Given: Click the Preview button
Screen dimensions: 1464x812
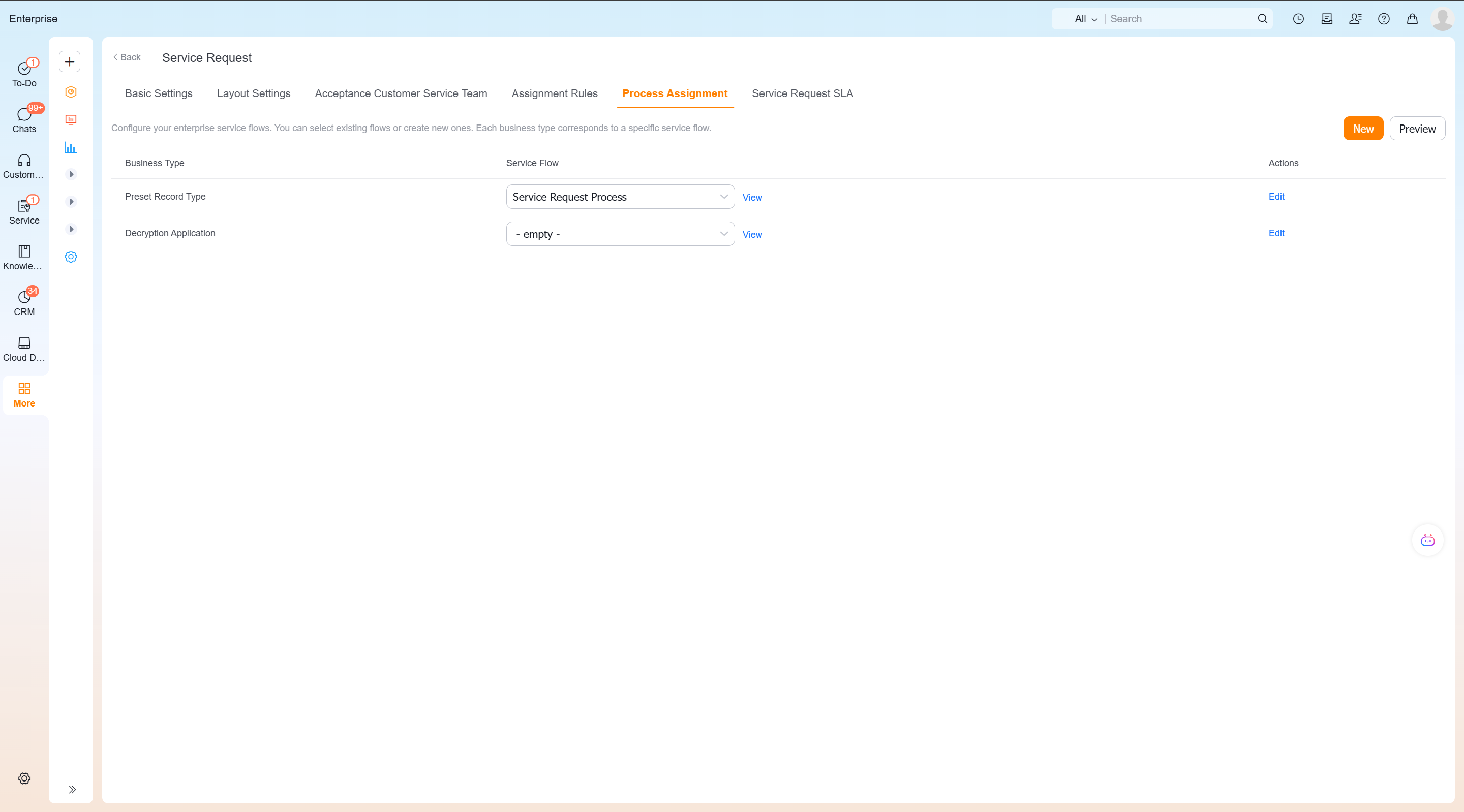Looking at the screenshot, I should coord(1417,129).
